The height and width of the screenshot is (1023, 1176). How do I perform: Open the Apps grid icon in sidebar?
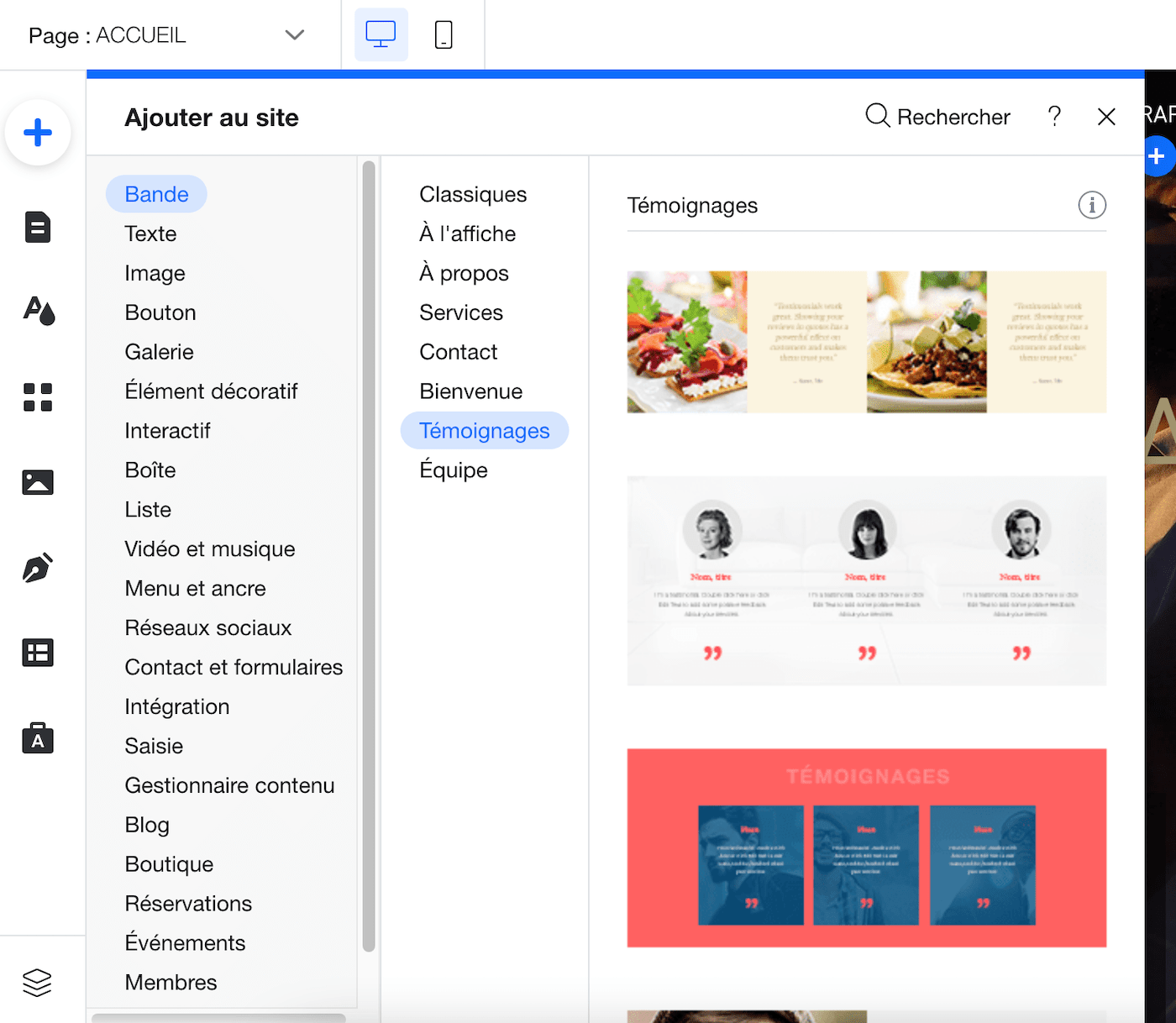click(x=38, y=397)
